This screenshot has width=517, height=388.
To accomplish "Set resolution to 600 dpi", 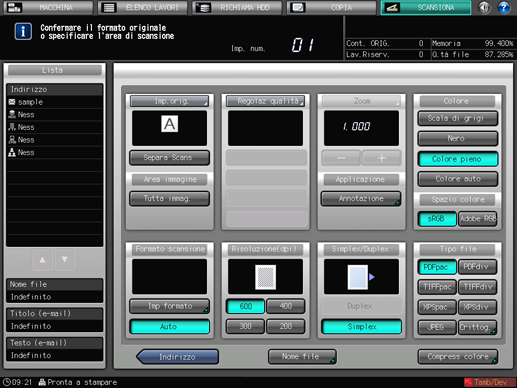I will pos(245,306).
